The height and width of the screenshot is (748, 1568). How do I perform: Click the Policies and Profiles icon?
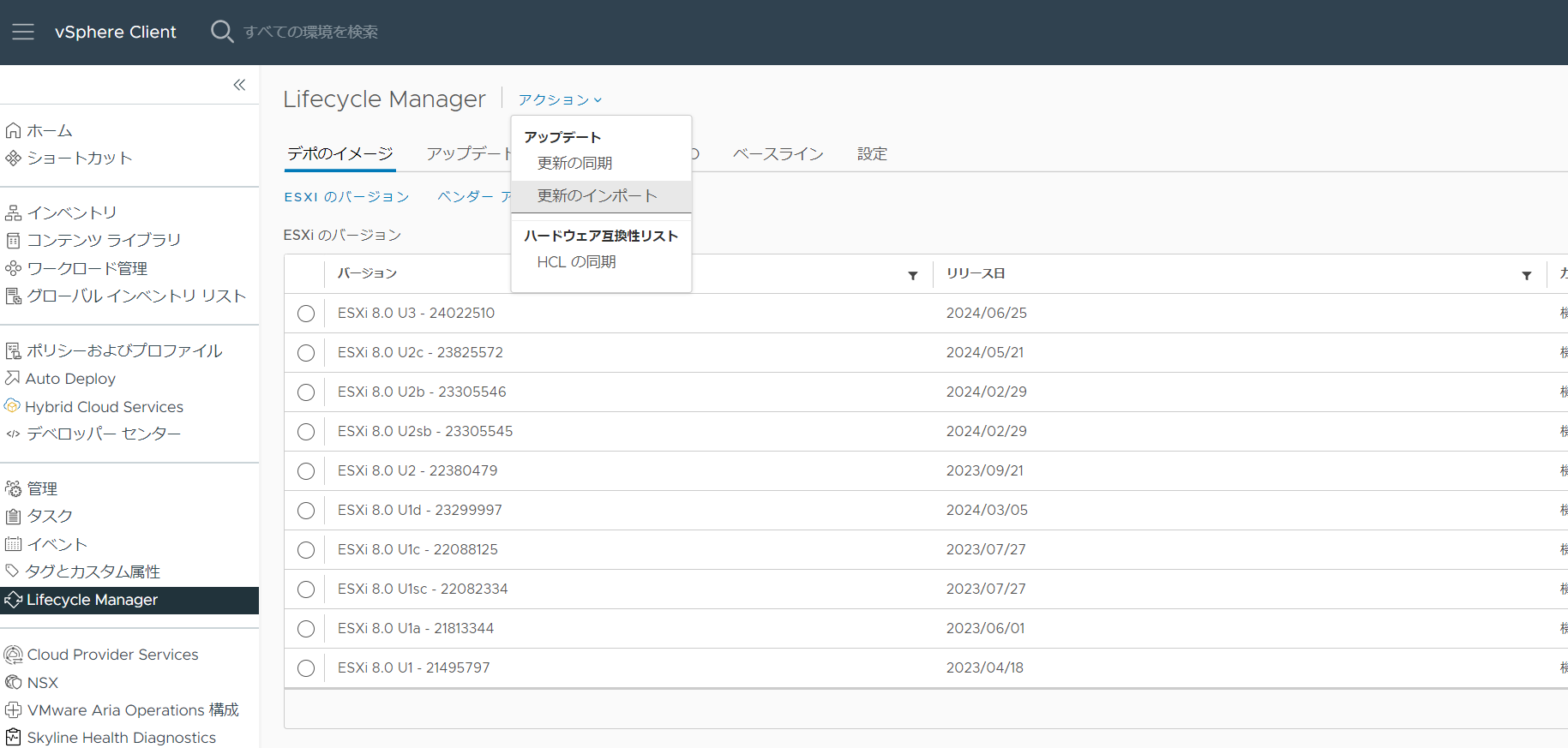click(13, 350)
